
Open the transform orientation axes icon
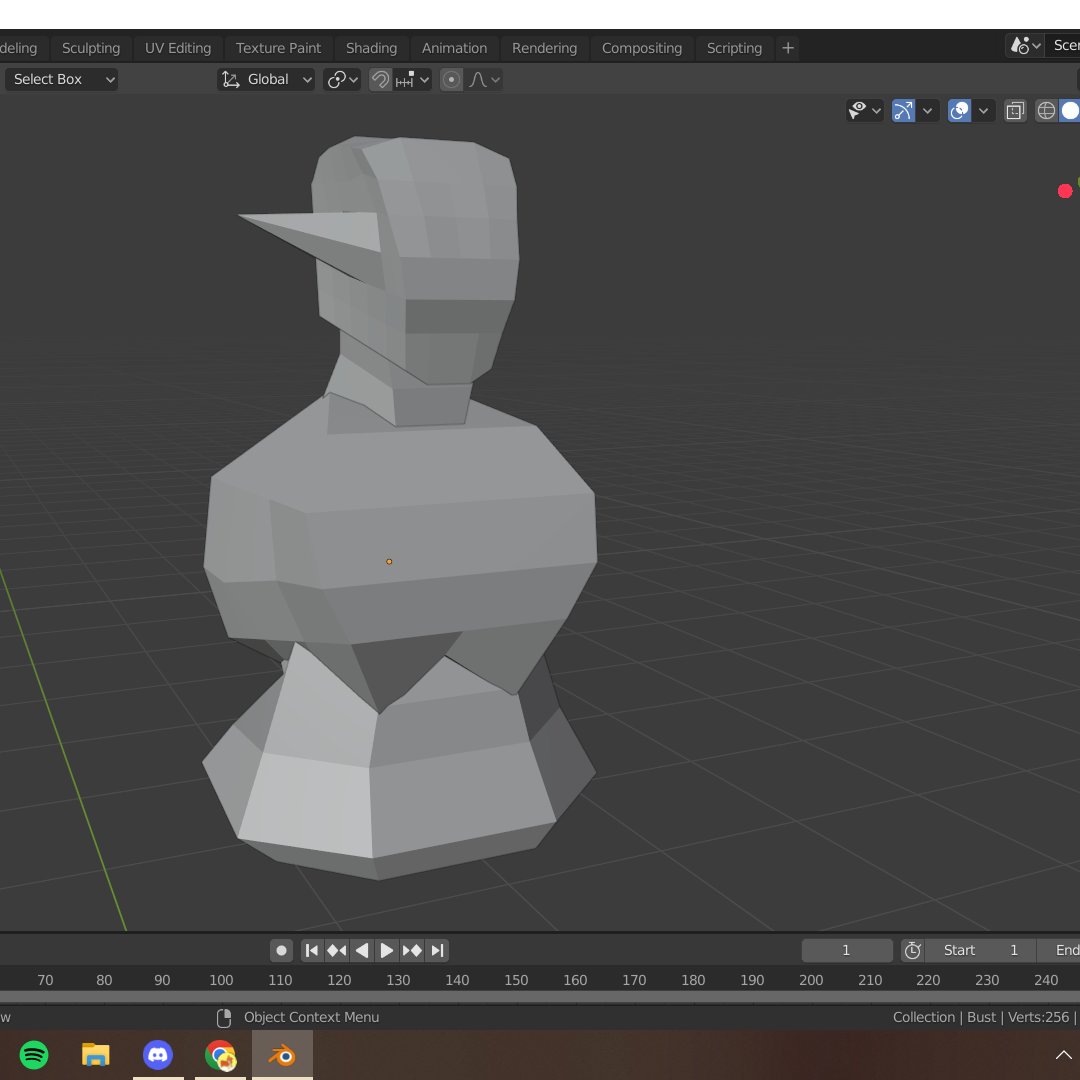pos(231,79)
